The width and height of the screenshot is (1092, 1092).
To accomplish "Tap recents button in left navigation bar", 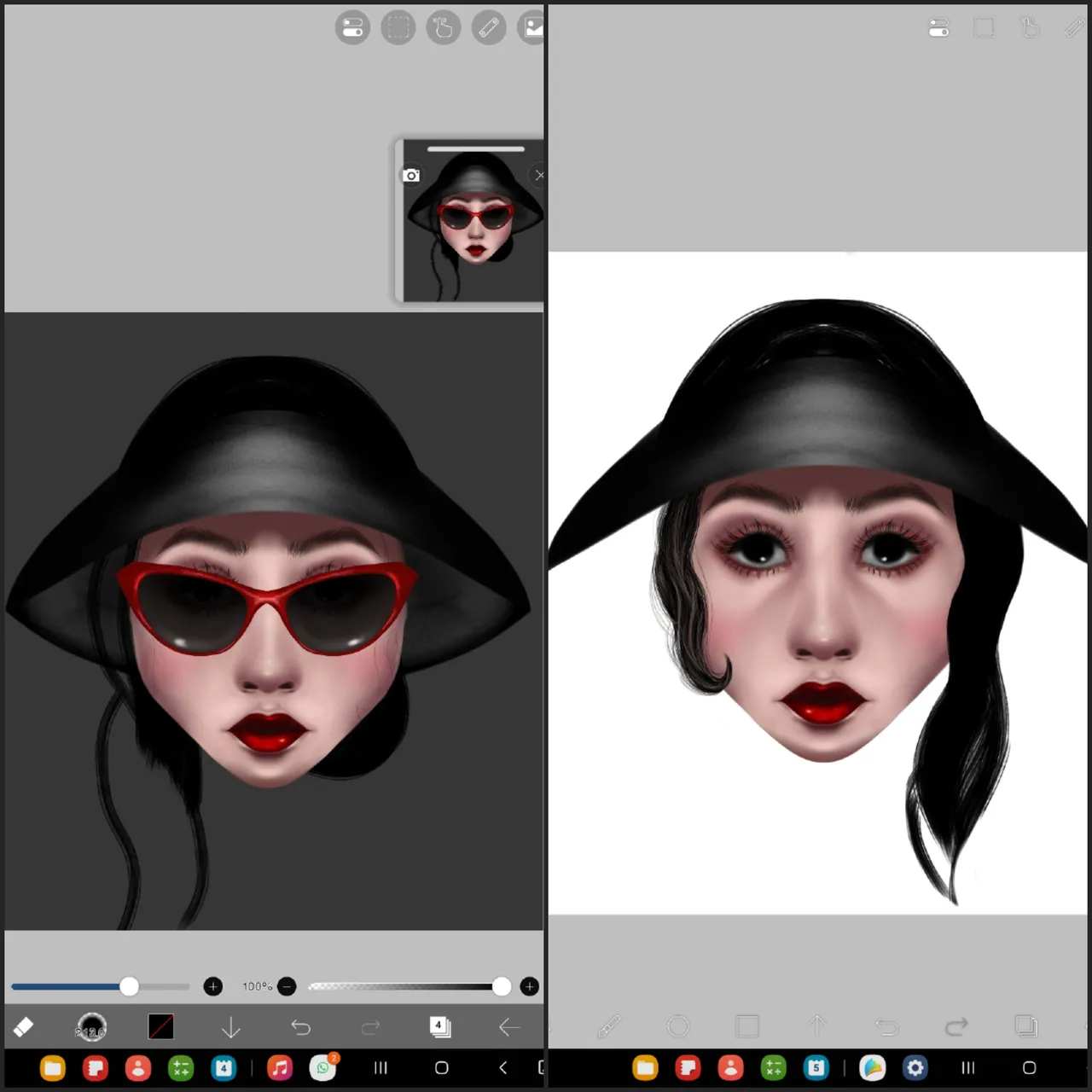I will tap(380, 1067).
